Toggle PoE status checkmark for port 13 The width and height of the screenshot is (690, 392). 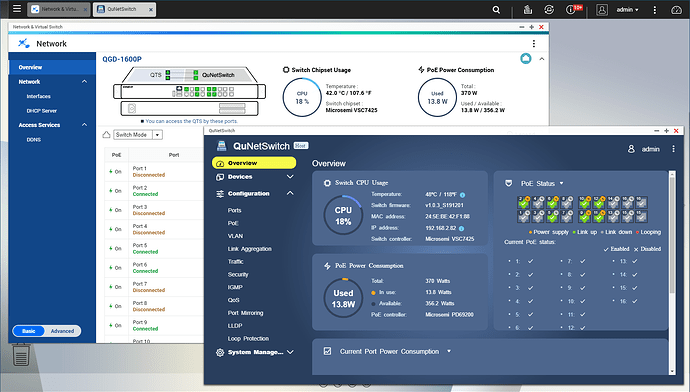tap(635, 261)
